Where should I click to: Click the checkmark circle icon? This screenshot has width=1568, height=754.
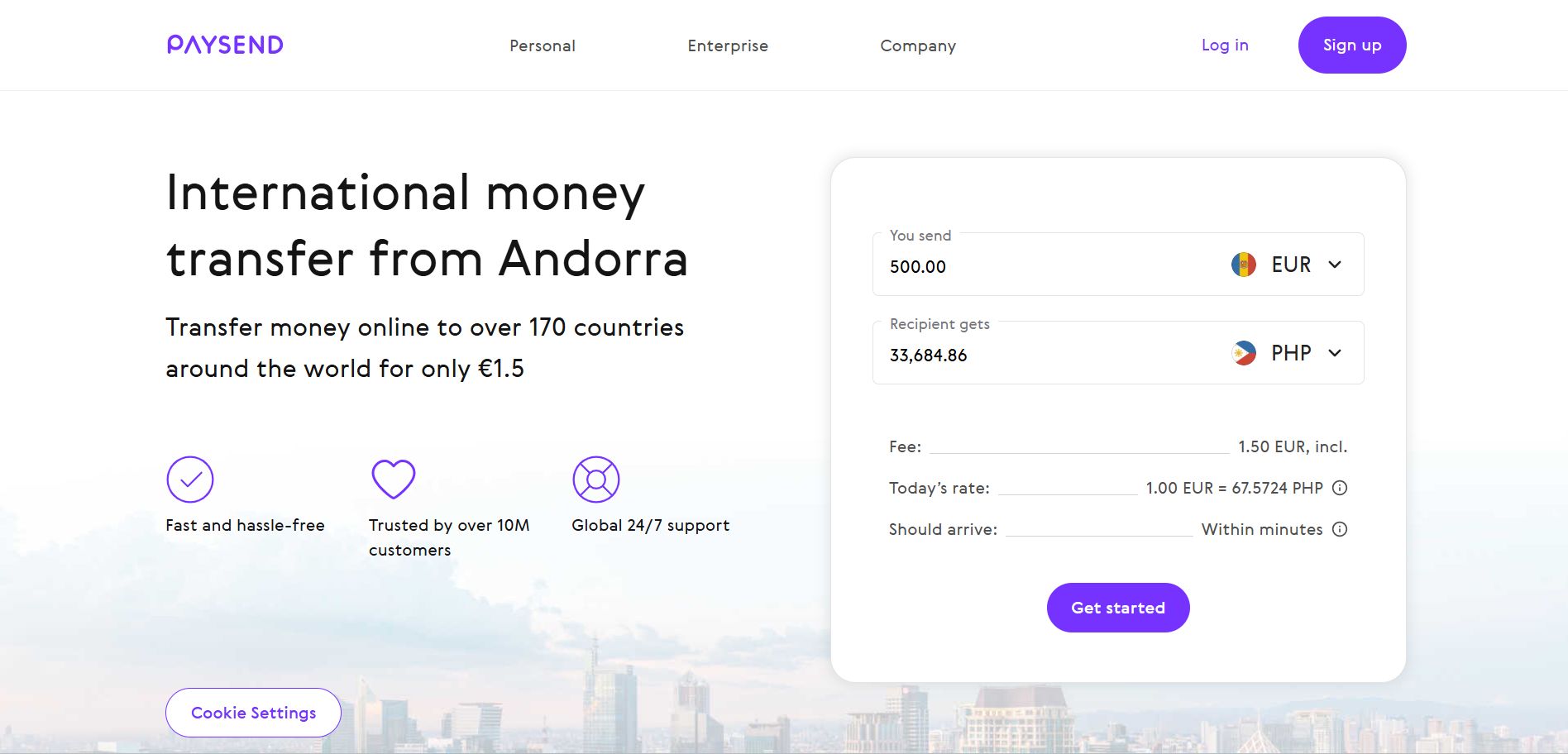tap(190, 480)
